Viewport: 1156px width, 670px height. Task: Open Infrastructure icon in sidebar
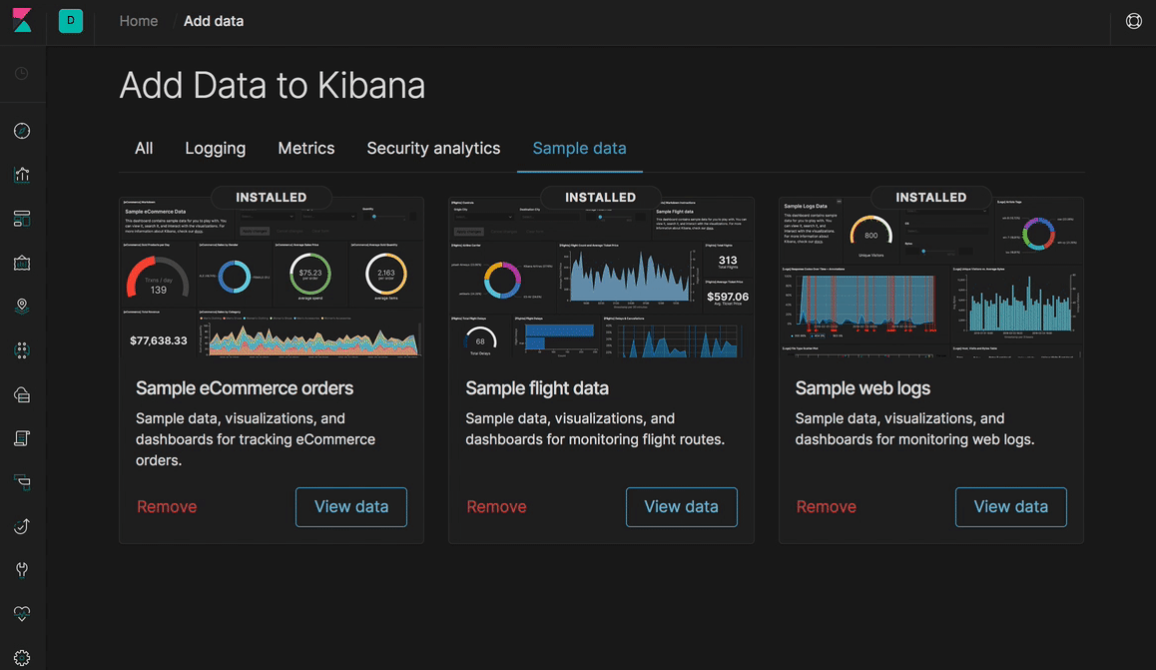pyautogui.click(x=22, y=394)
